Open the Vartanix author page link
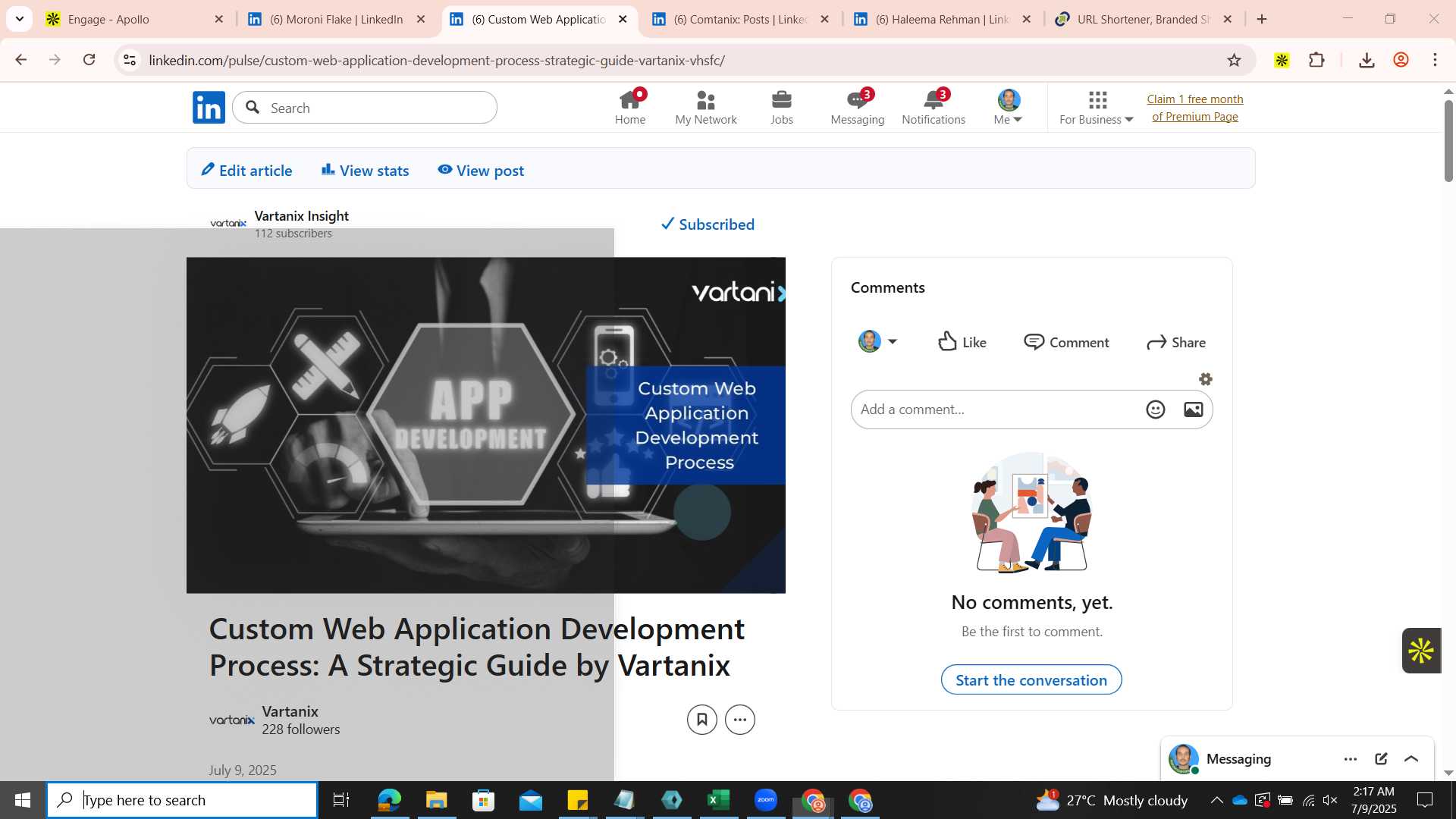Screen dimensions: 1456x819 click(x=290, y=711)
